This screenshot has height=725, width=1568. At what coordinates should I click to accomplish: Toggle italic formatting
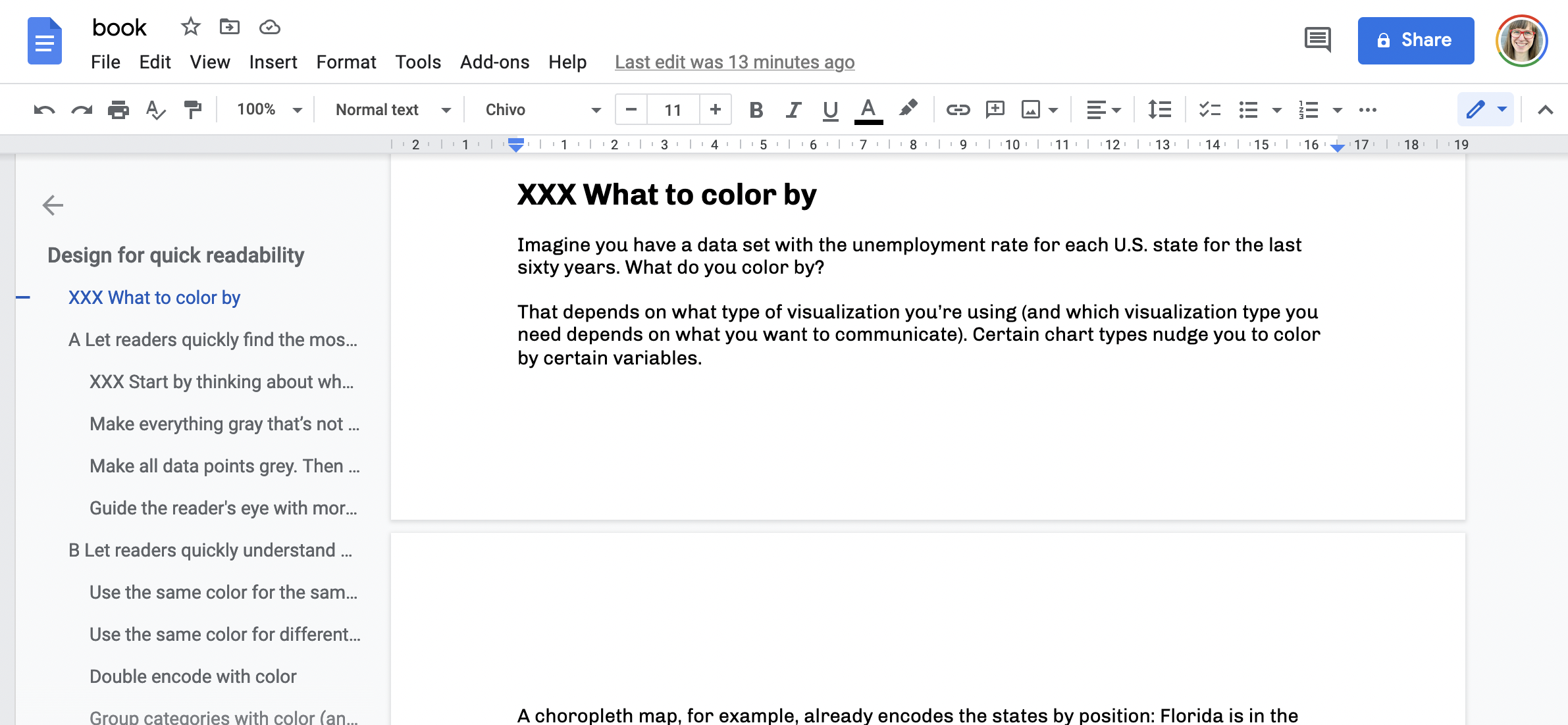coord(793,110)
